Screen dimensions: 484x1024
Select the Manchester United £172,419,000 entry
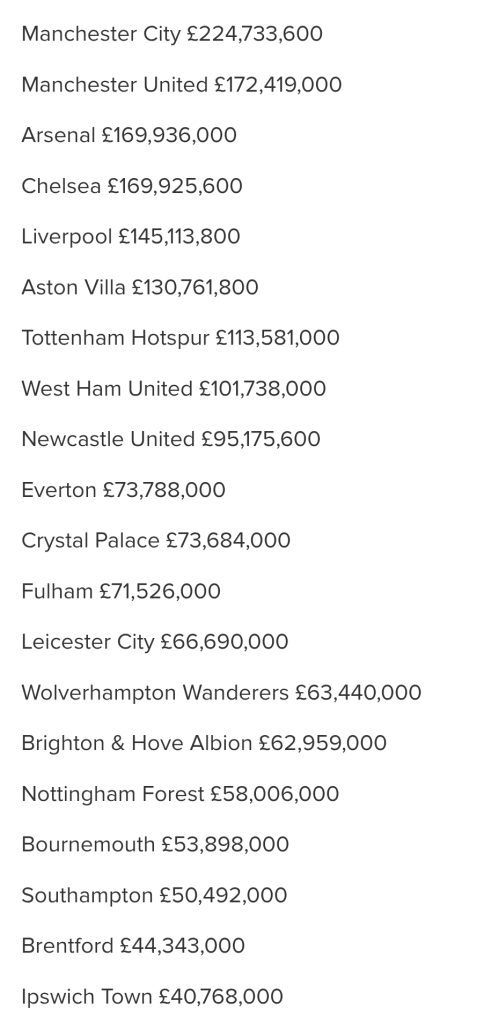tap(182, 85)
